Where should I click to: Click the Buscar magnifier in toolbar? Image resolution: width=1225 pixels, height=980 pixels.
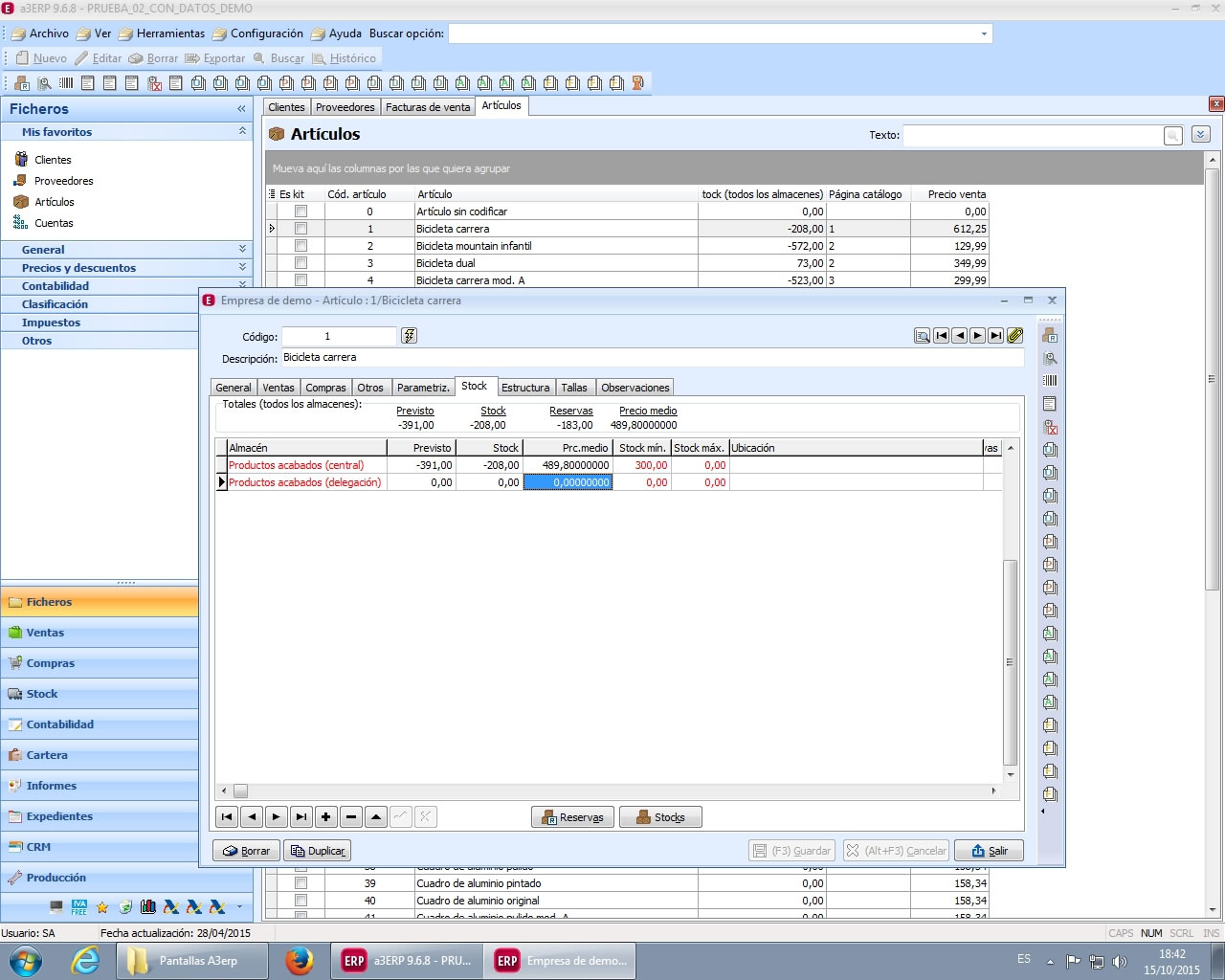click(258, 58)
